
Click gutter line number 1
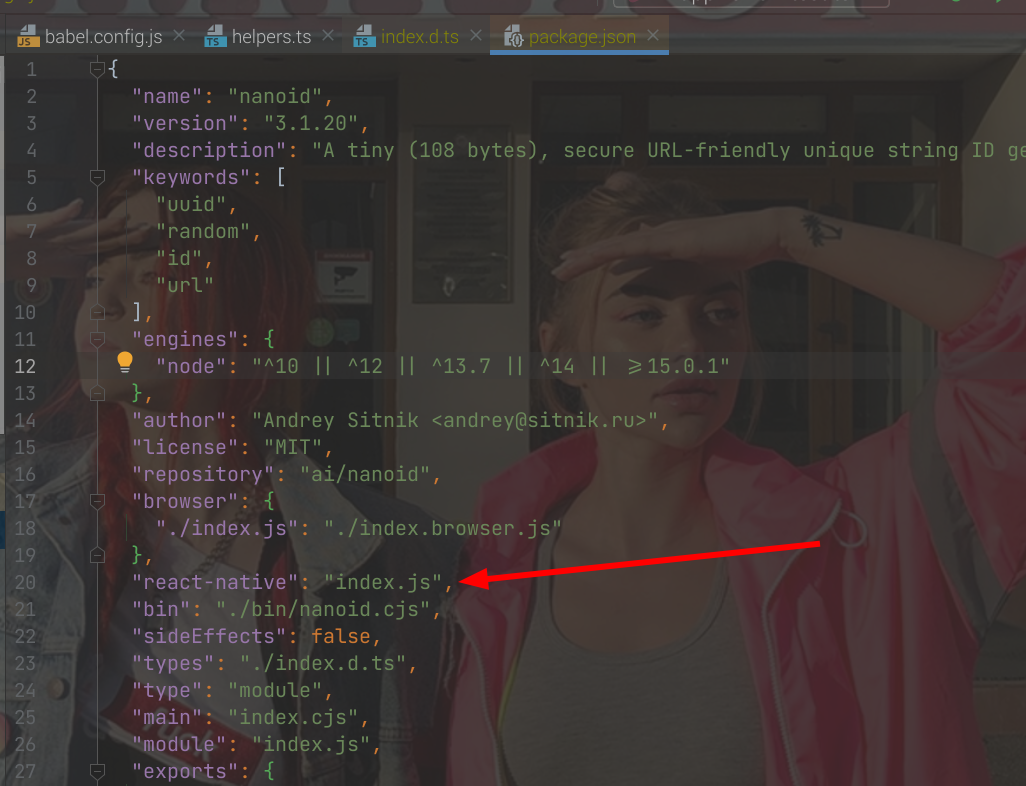point(31,69)
